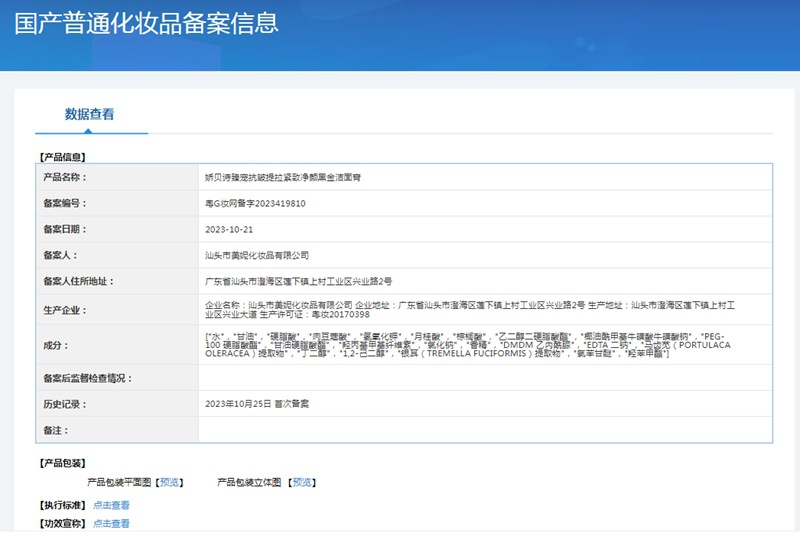
Task: Select the value 粤G妆网备字2023419810
Action: click(x=255, y=204)
